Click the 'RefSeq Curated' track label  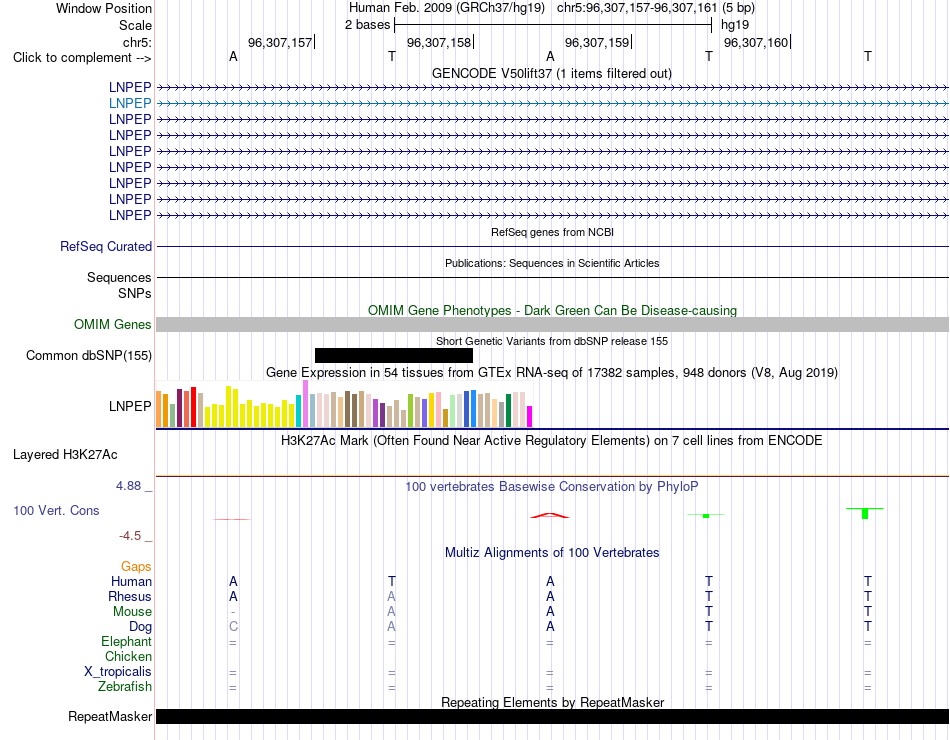click(106, 247)
